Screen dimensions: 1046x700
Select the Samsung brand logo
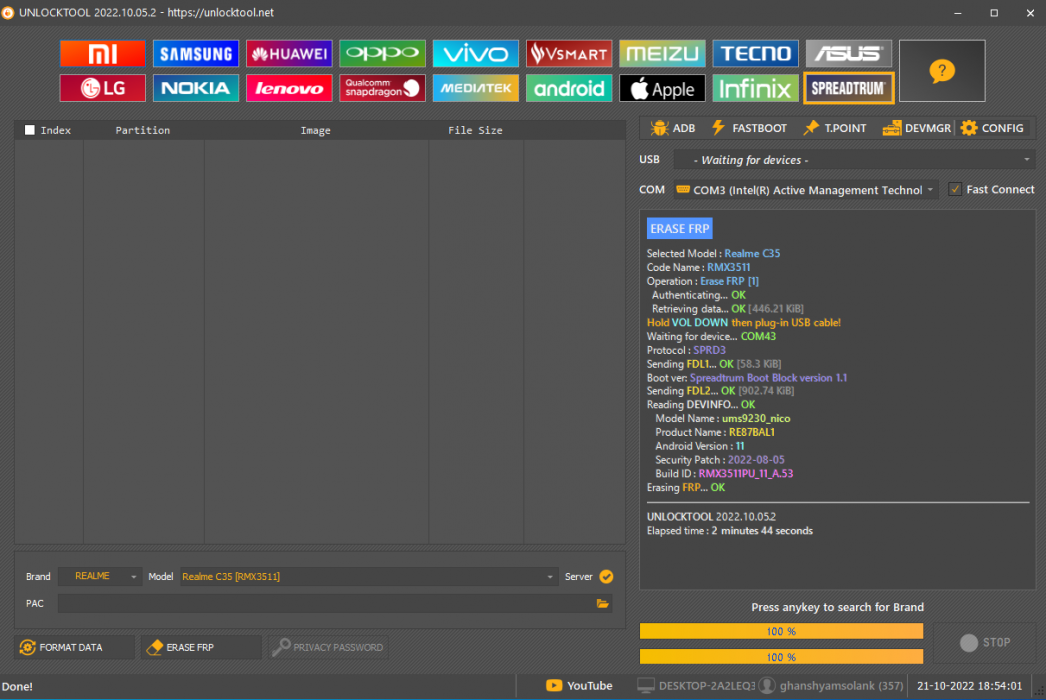[x=195, y=53]
